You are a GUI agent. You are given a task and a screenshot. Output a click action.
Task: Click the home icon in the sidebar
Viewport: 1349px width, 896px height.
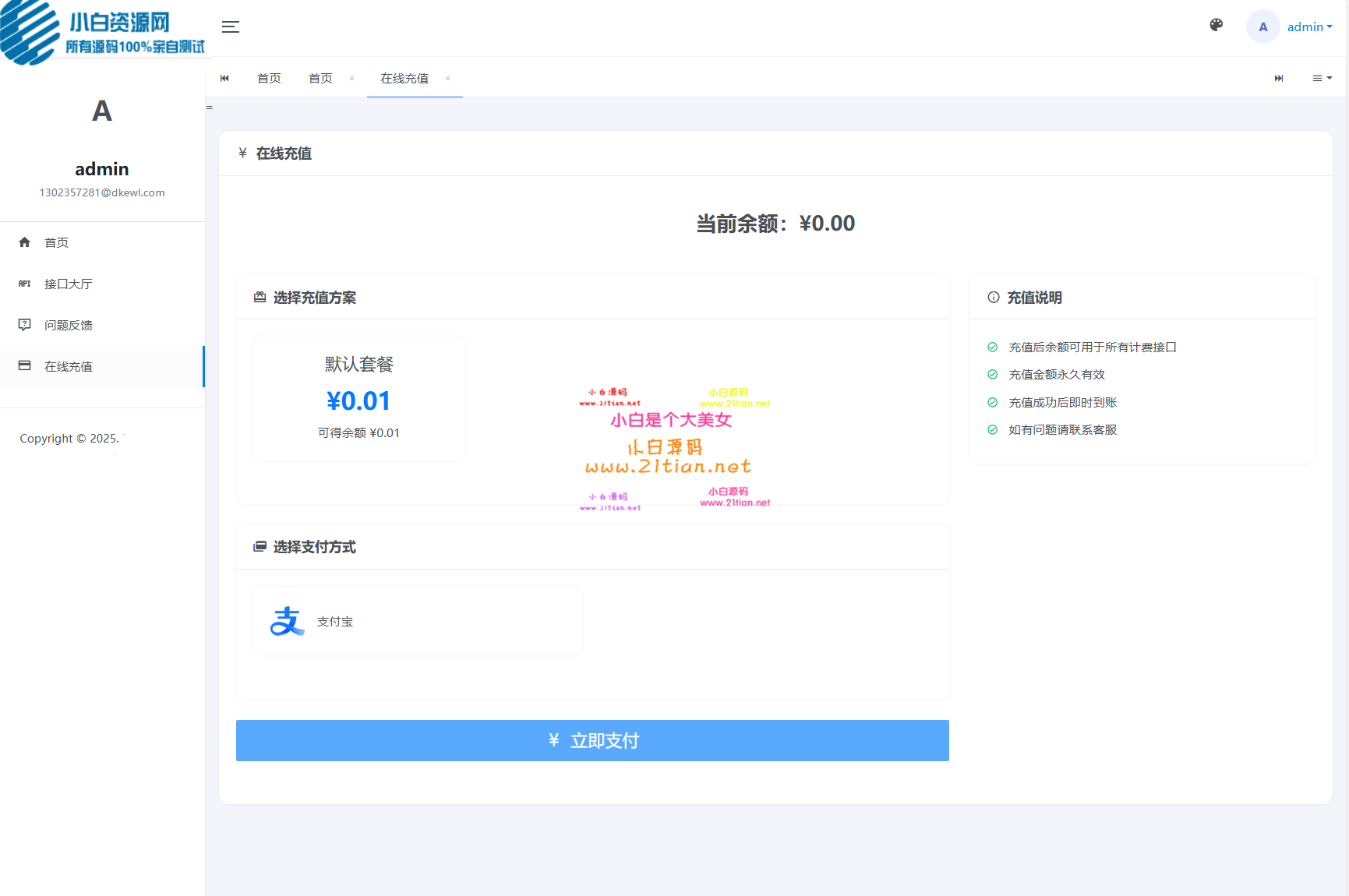24,242
